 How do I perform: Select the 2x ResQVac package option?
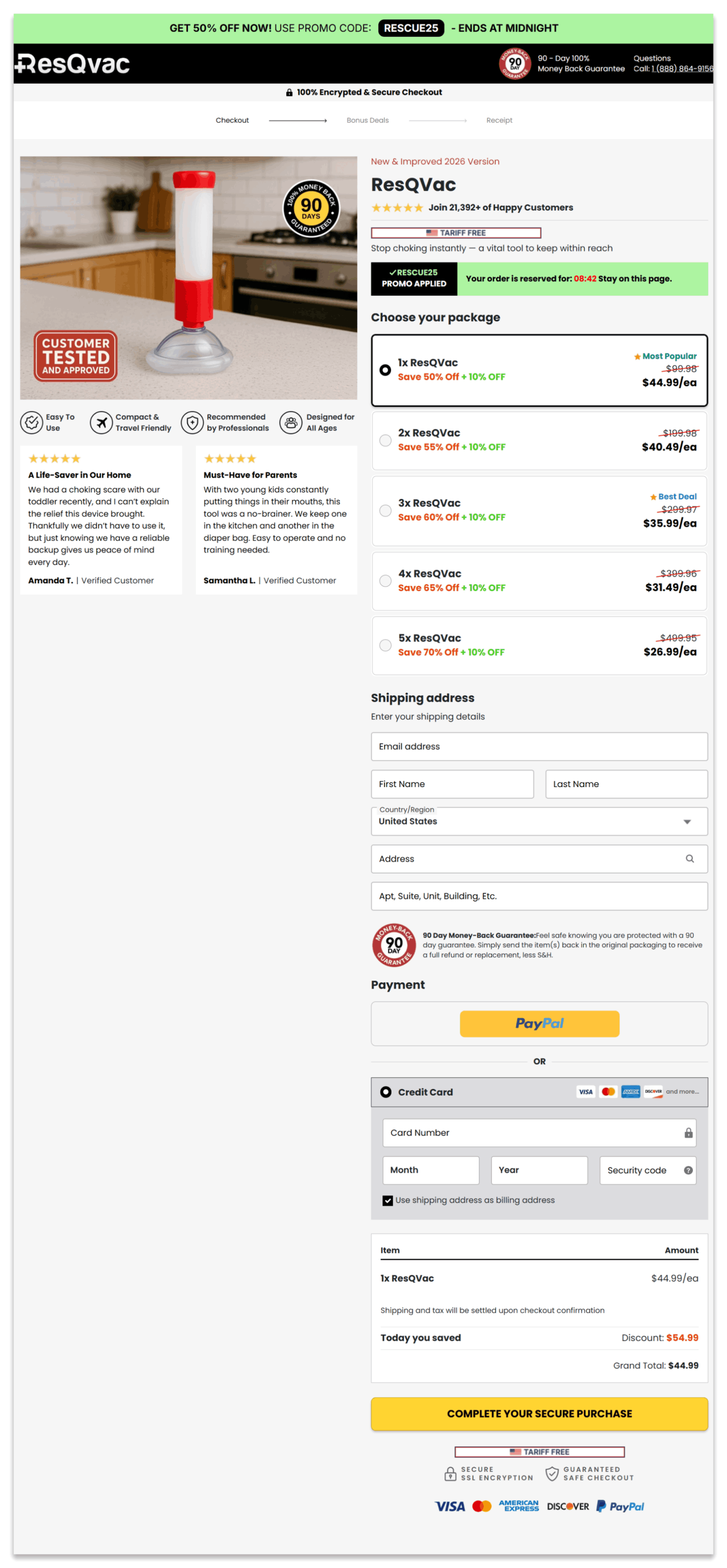tap(539, 441)
